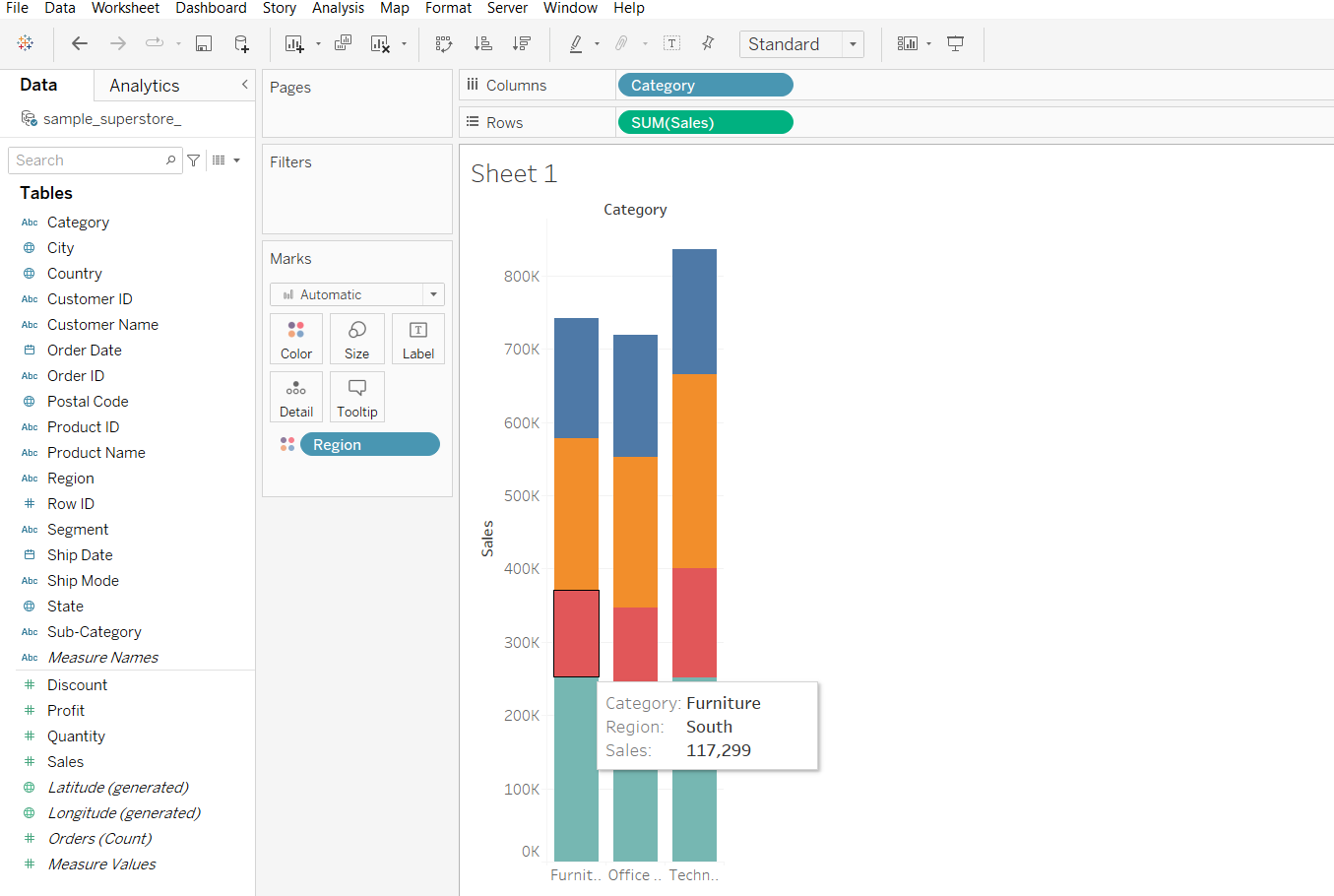
Task: Collapse the Data pane with the chevron
Action: click(x=244, y=85)
